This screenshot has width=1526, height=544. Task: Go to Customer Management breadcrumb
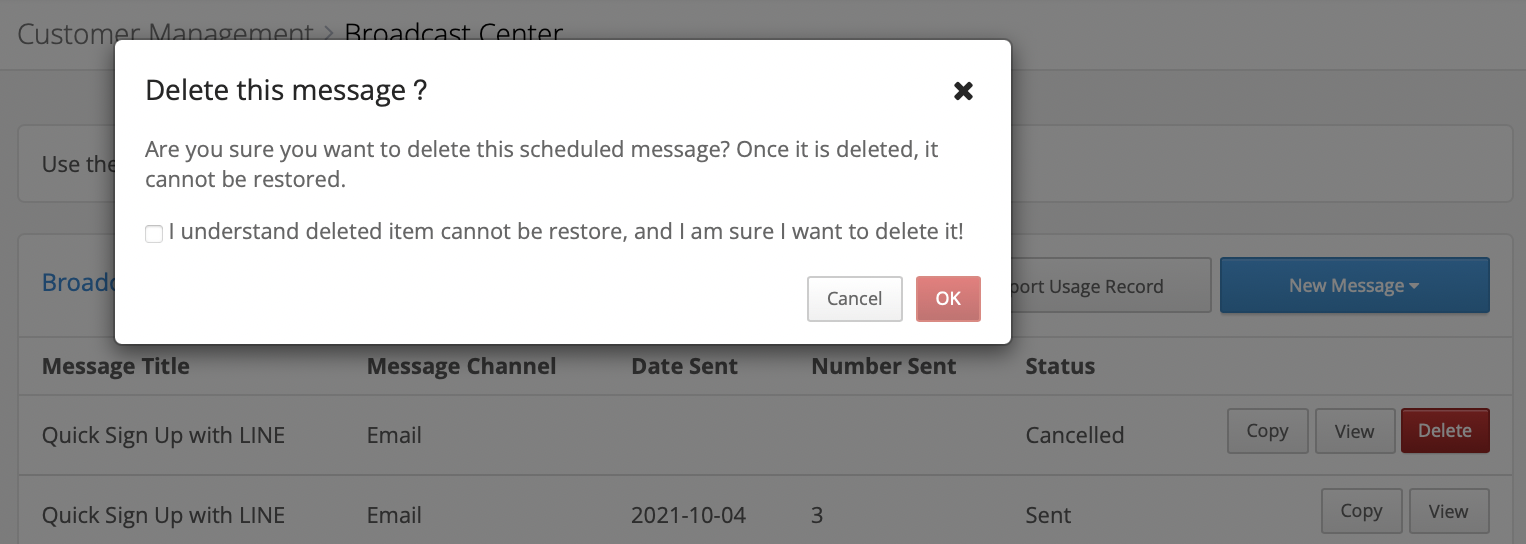click(x=165, y=34)
